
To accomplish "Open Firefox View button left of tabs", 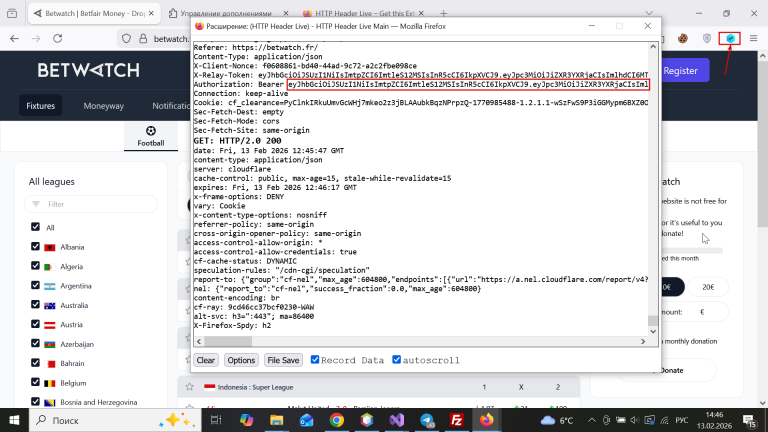I will point(12,13).
